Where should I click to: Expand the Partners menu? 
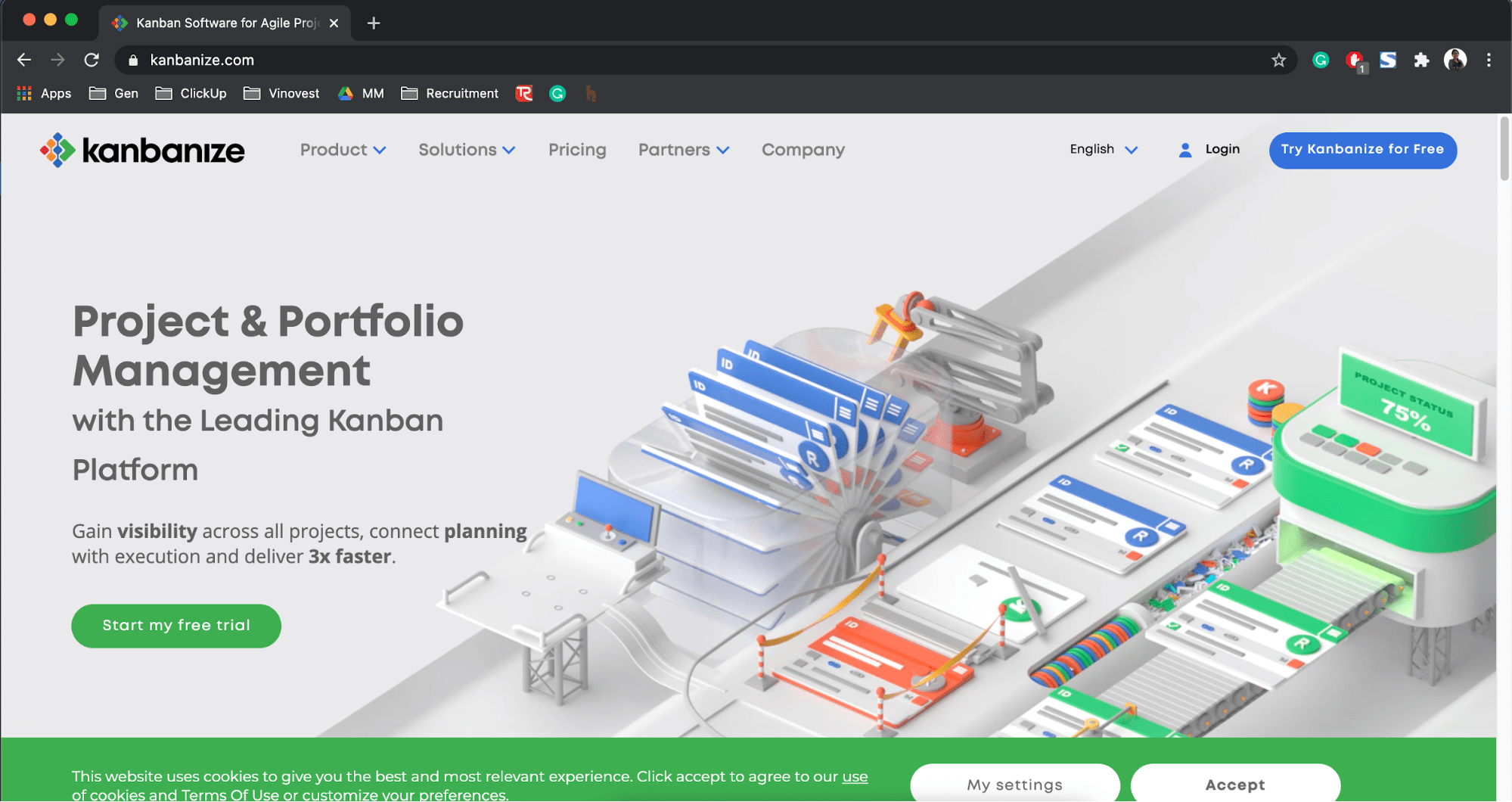(x=684, y=150)
